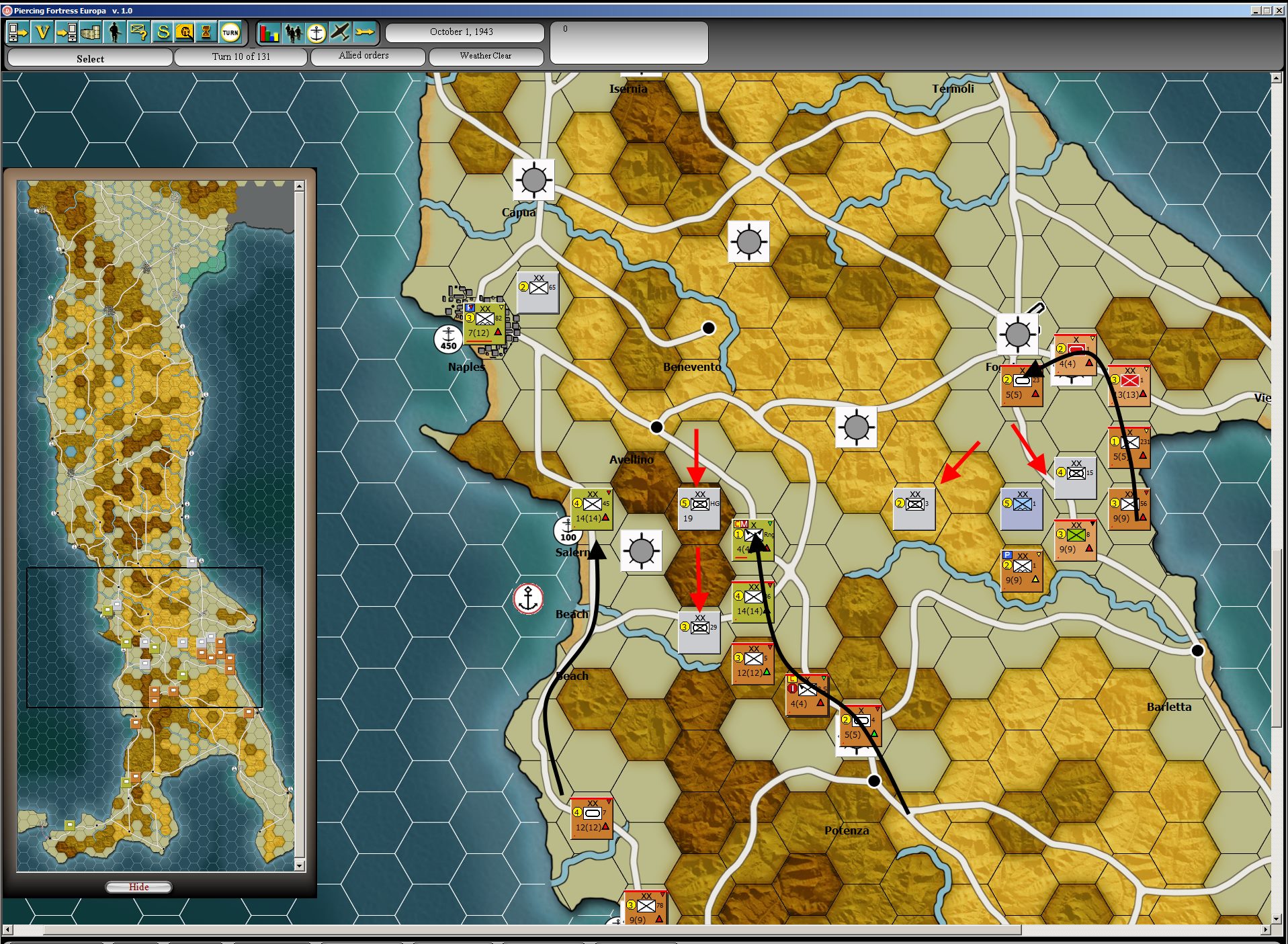Click the magnifying glass search icon
Viewport: 1288px width, 944px height.
point(184,32)
